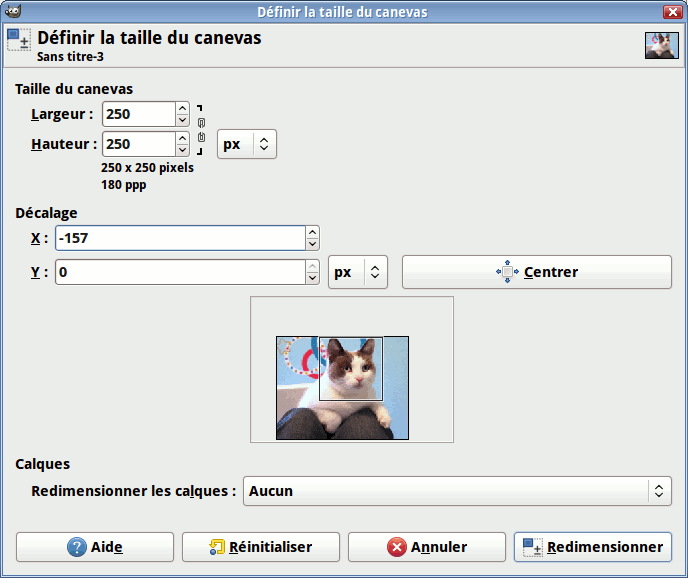Viewport: 688px width, 578px height.
Task: Increase X offset with up arrow
Action: 313,232
